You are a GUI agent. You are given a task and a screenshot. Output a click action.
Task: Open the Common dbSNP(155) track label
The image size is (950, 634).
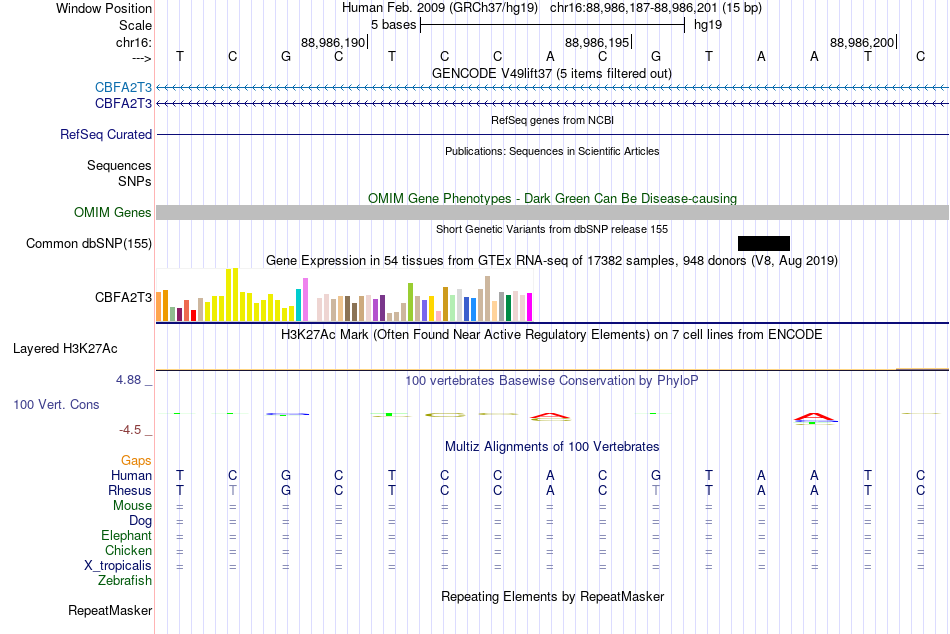[89, 244]
